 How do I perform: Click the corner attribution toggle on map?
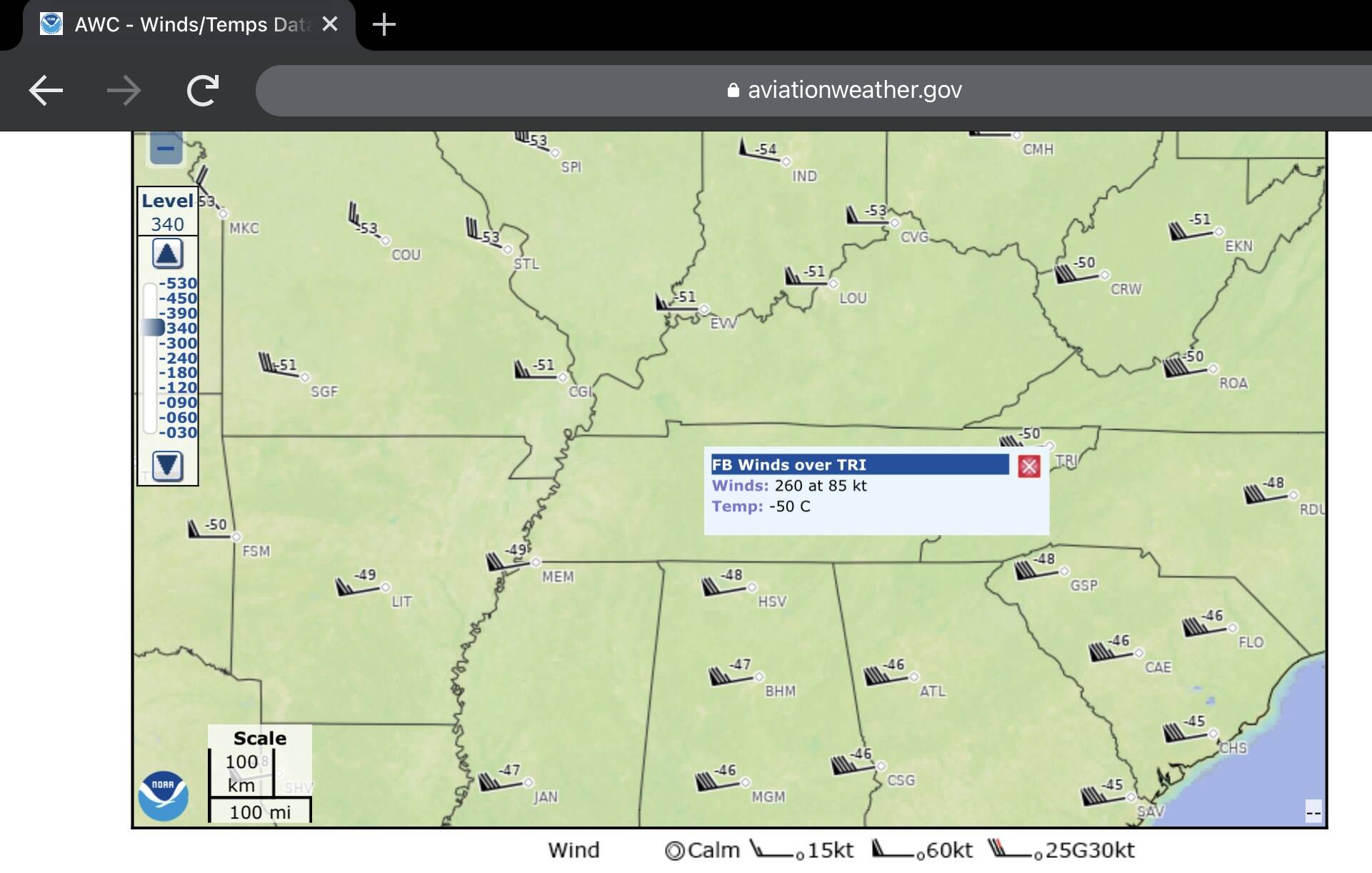tap(1313, 812)
